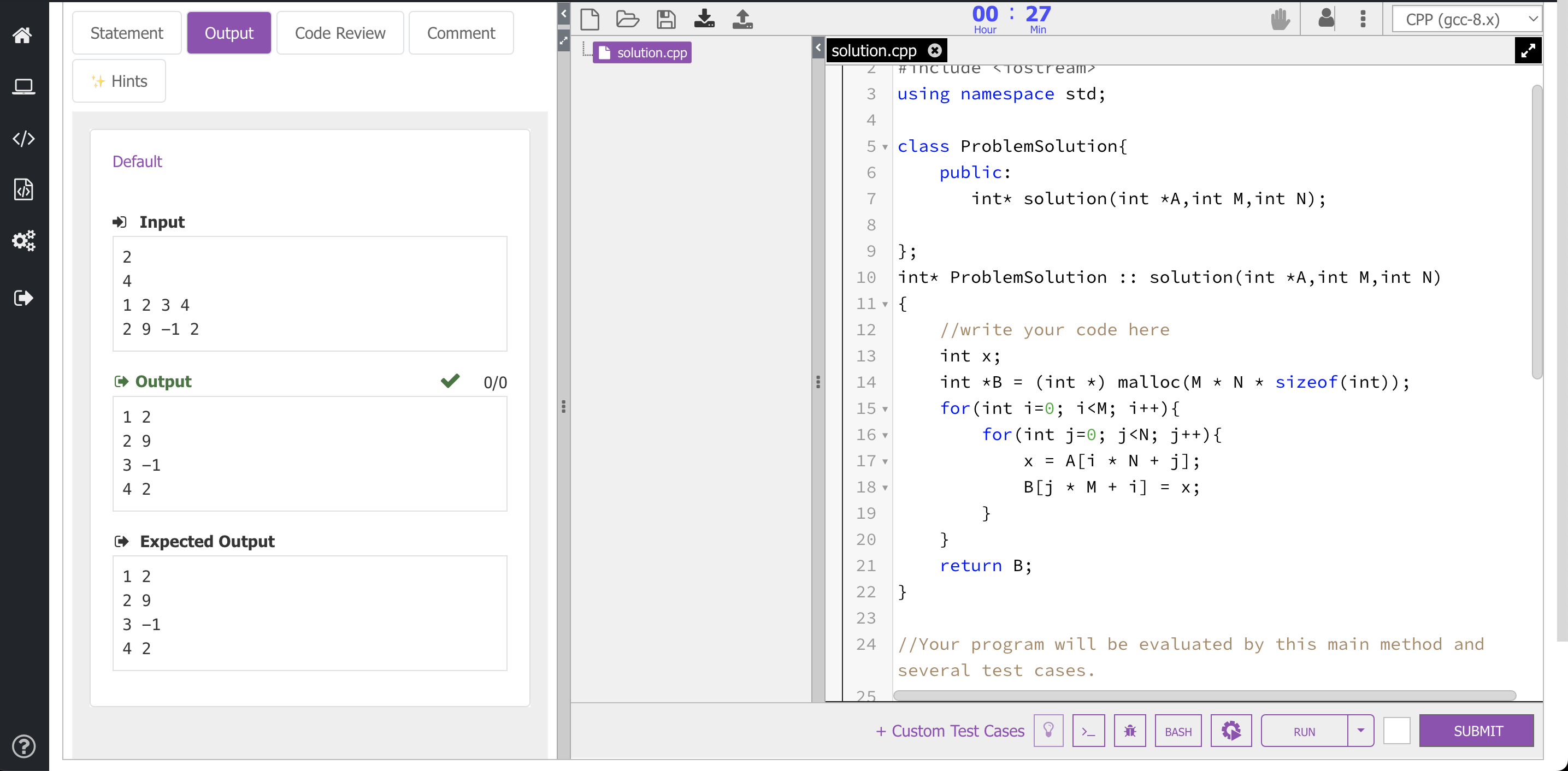Expand the RUN options dropdown arrow
Screen dimensions: 1568x771
tap(1361, 731)
